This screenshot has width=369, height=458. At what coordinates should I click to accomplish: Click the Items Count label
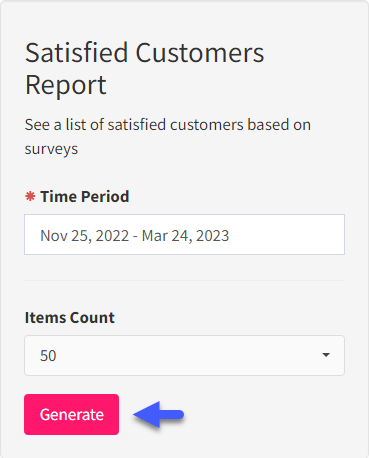70,317
